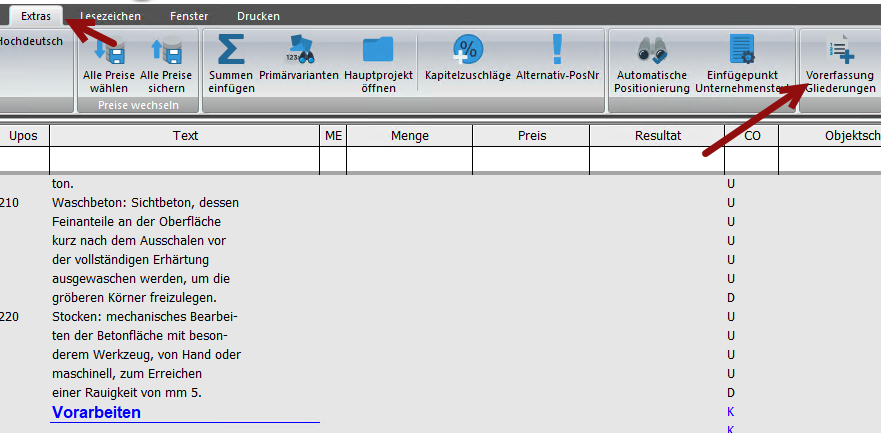The height and width of the screenshot is (433, 881).
Task: Open Automatische Positionierung binoculars icon
Action: (652, 49)
